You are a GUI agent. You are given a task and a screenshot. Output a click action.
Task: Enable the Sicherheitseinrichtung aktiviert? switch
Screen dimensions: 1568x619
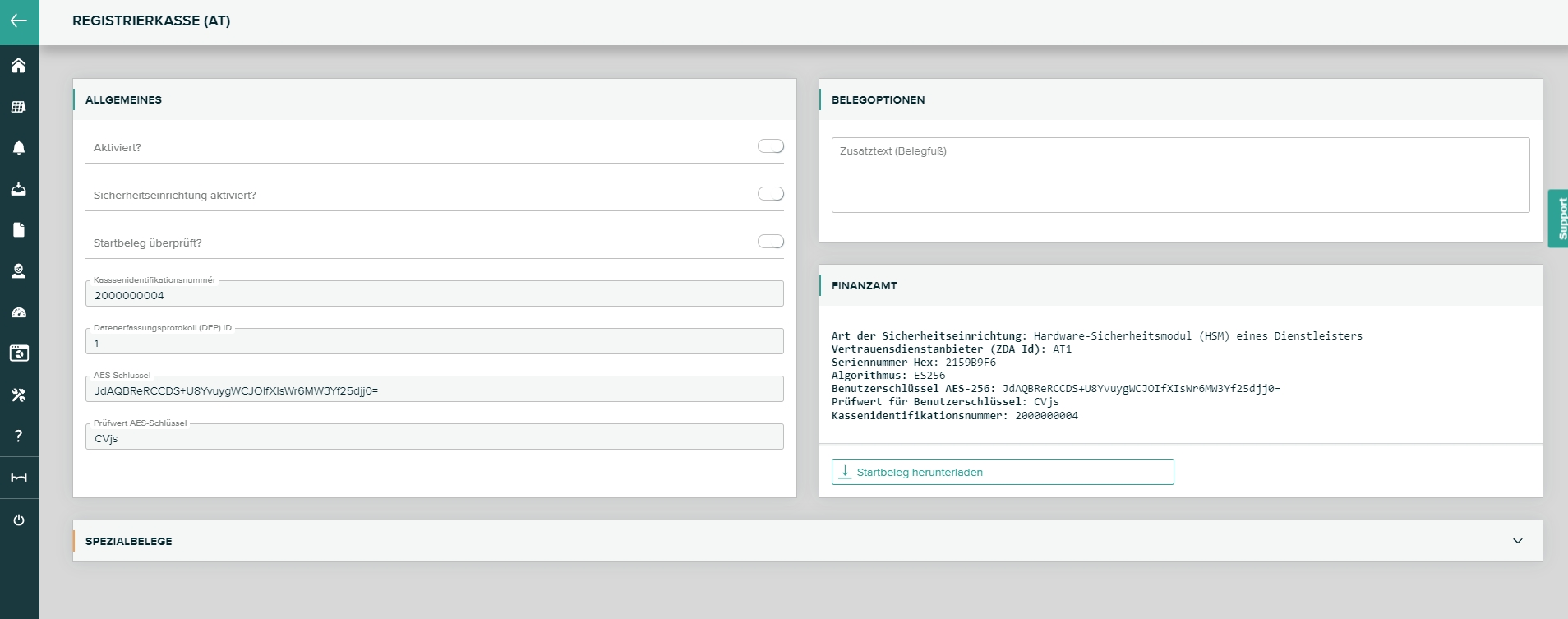770,194
